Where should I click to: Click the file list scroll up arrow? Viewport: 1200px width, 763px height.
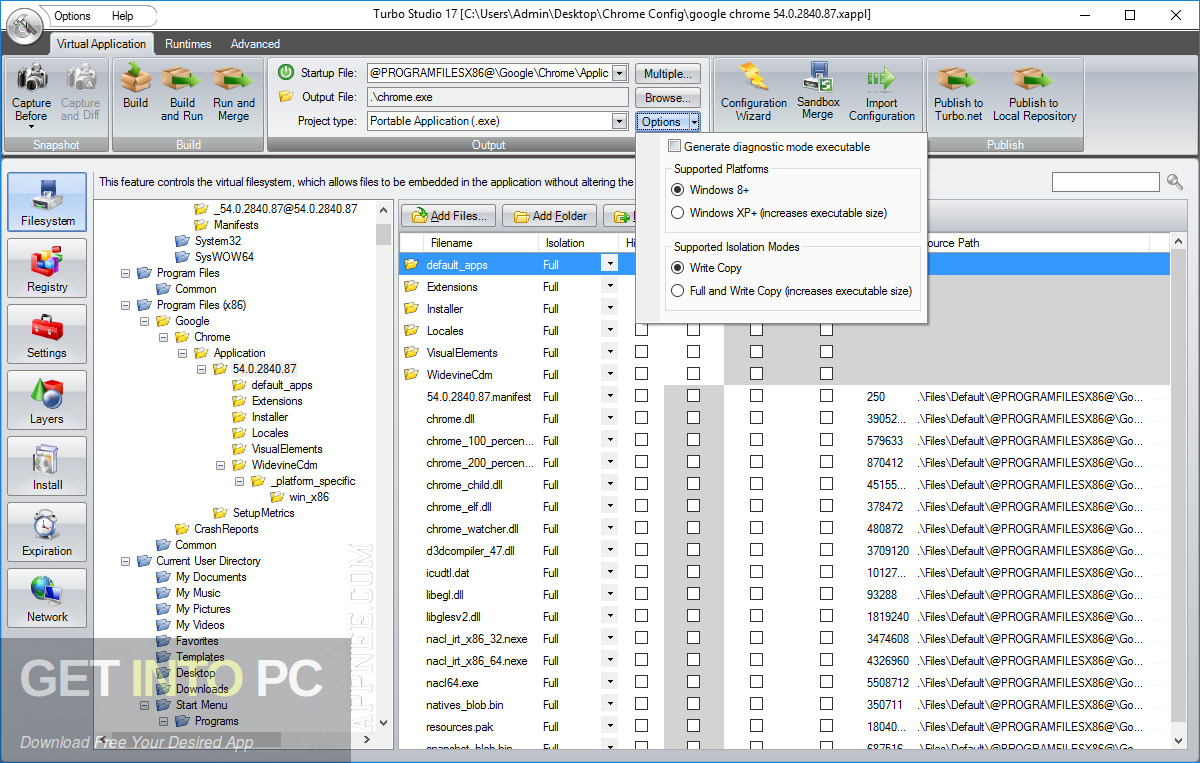(1177, 243)
